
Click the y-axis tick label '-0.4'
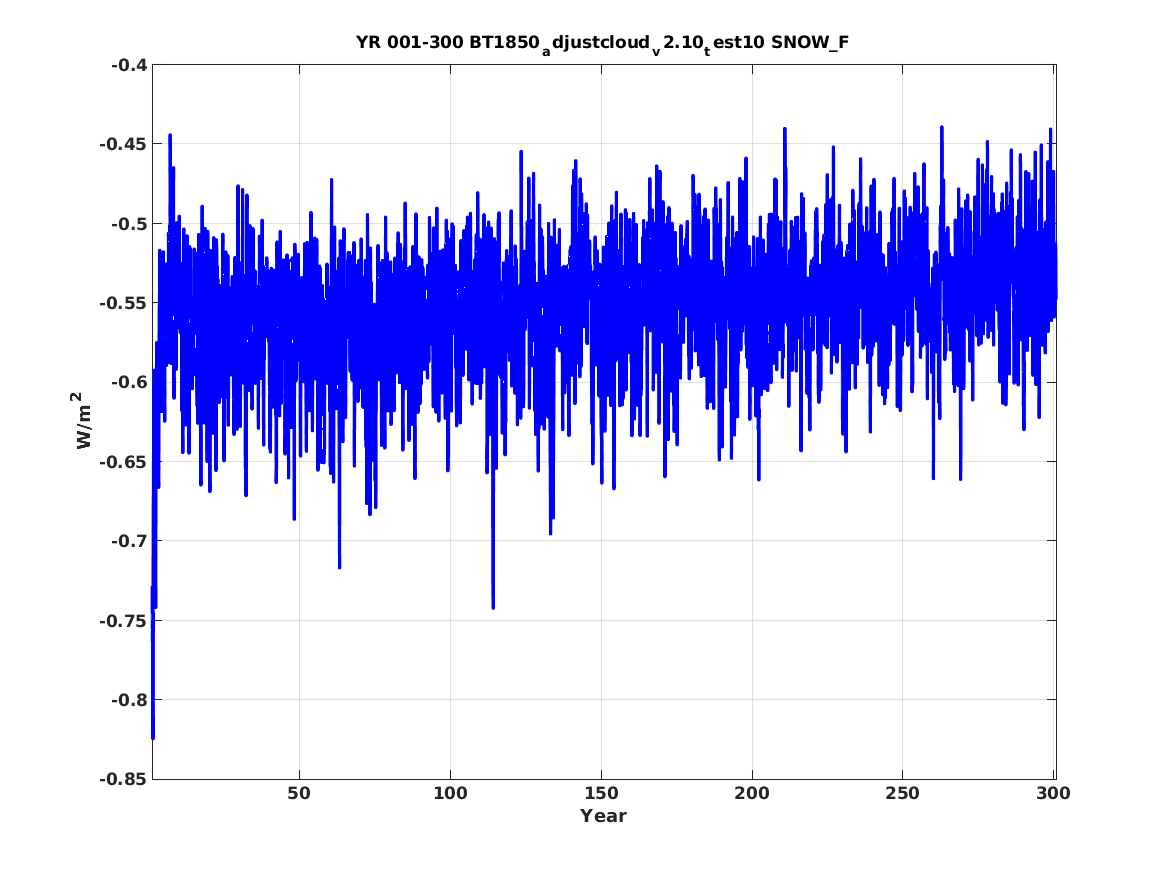(x=129, y=65)
